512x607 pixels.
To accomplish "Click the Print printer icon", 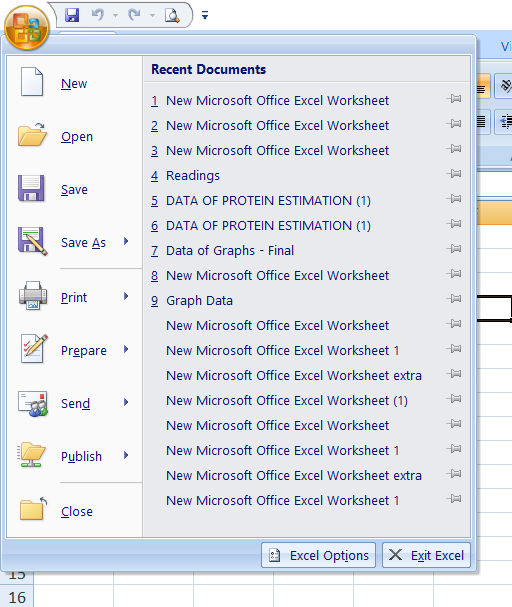I will (33, 295).
